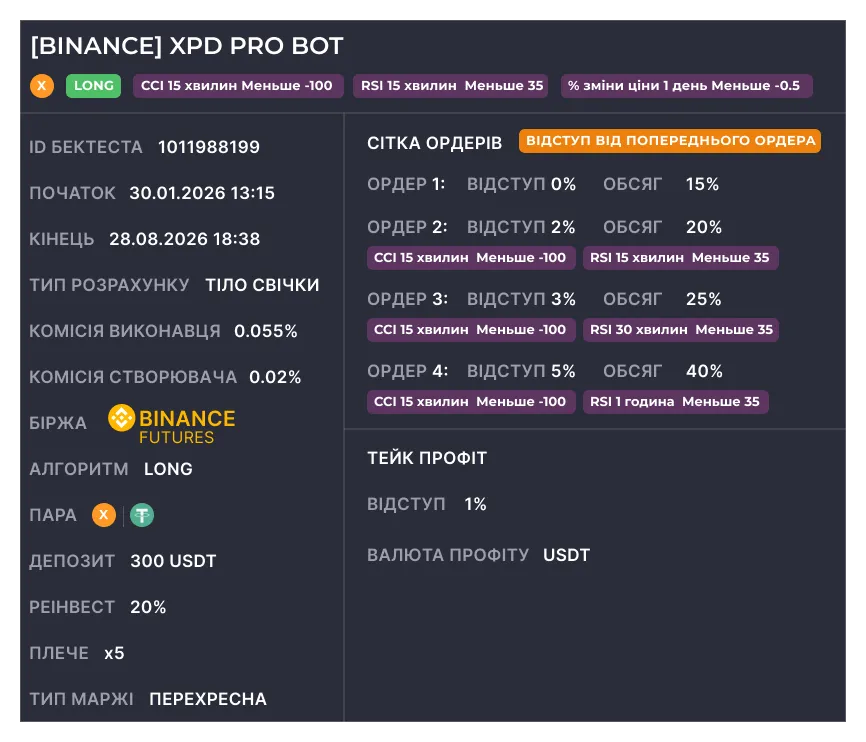Click the Tether USDT coin icon

click(x=142, y=515)
